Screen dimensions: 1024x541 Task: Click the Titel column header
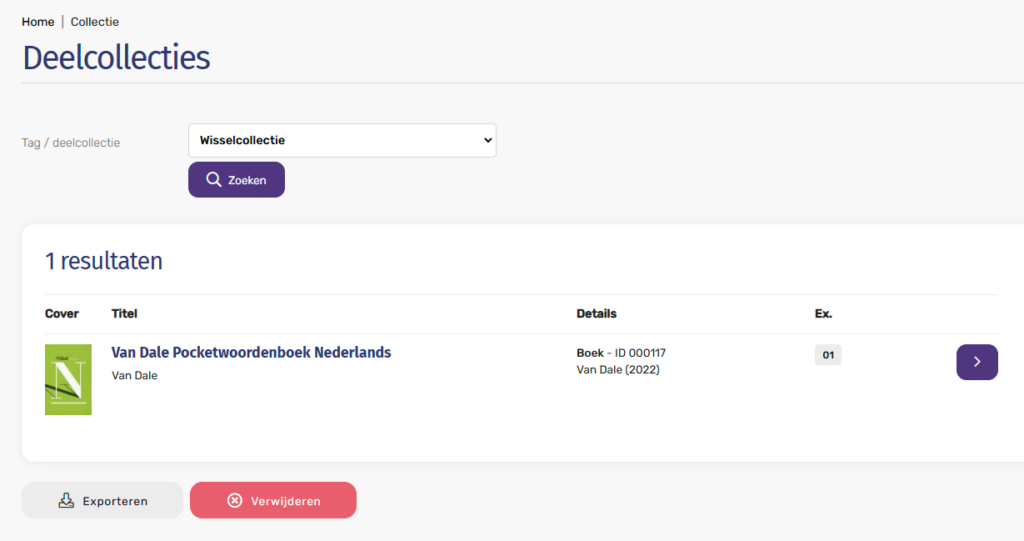124,314
